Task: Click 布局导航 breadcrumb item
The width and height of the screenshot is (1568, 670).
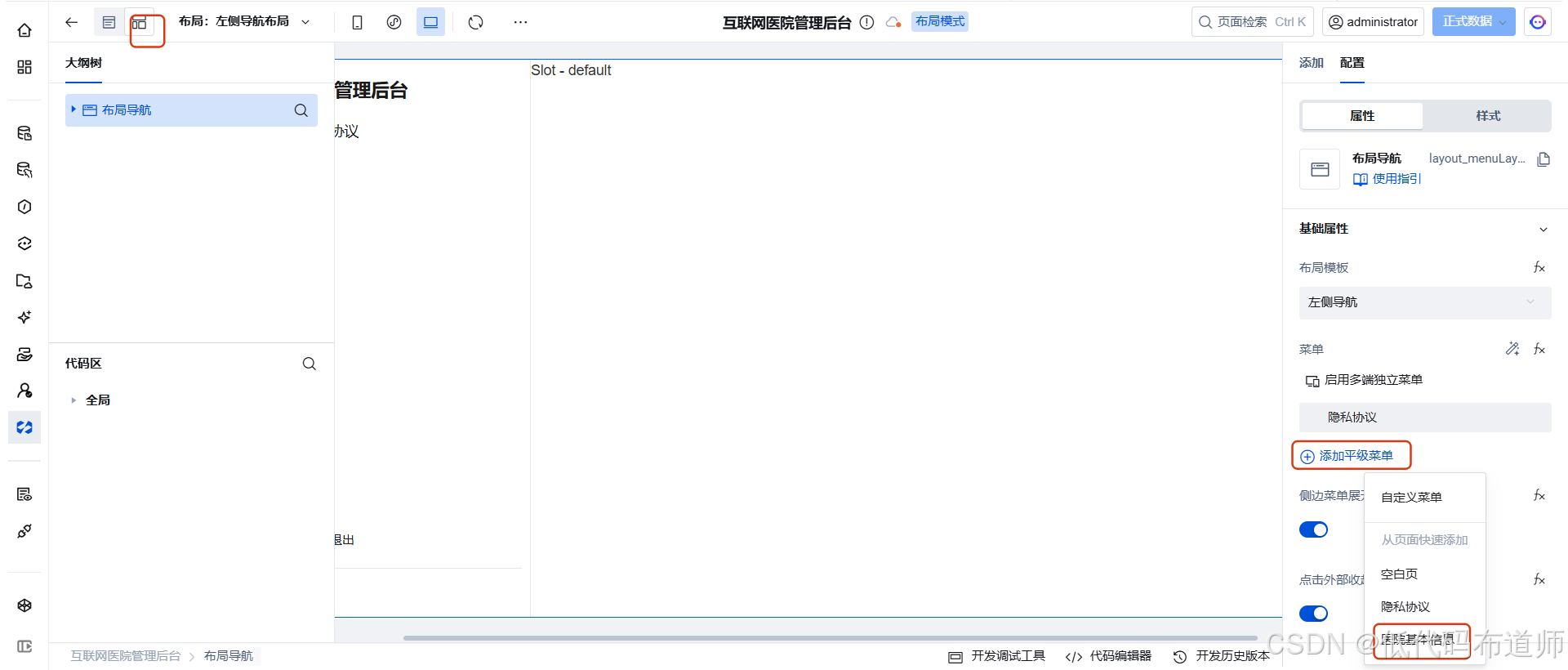Action: [x=229, y=656]
